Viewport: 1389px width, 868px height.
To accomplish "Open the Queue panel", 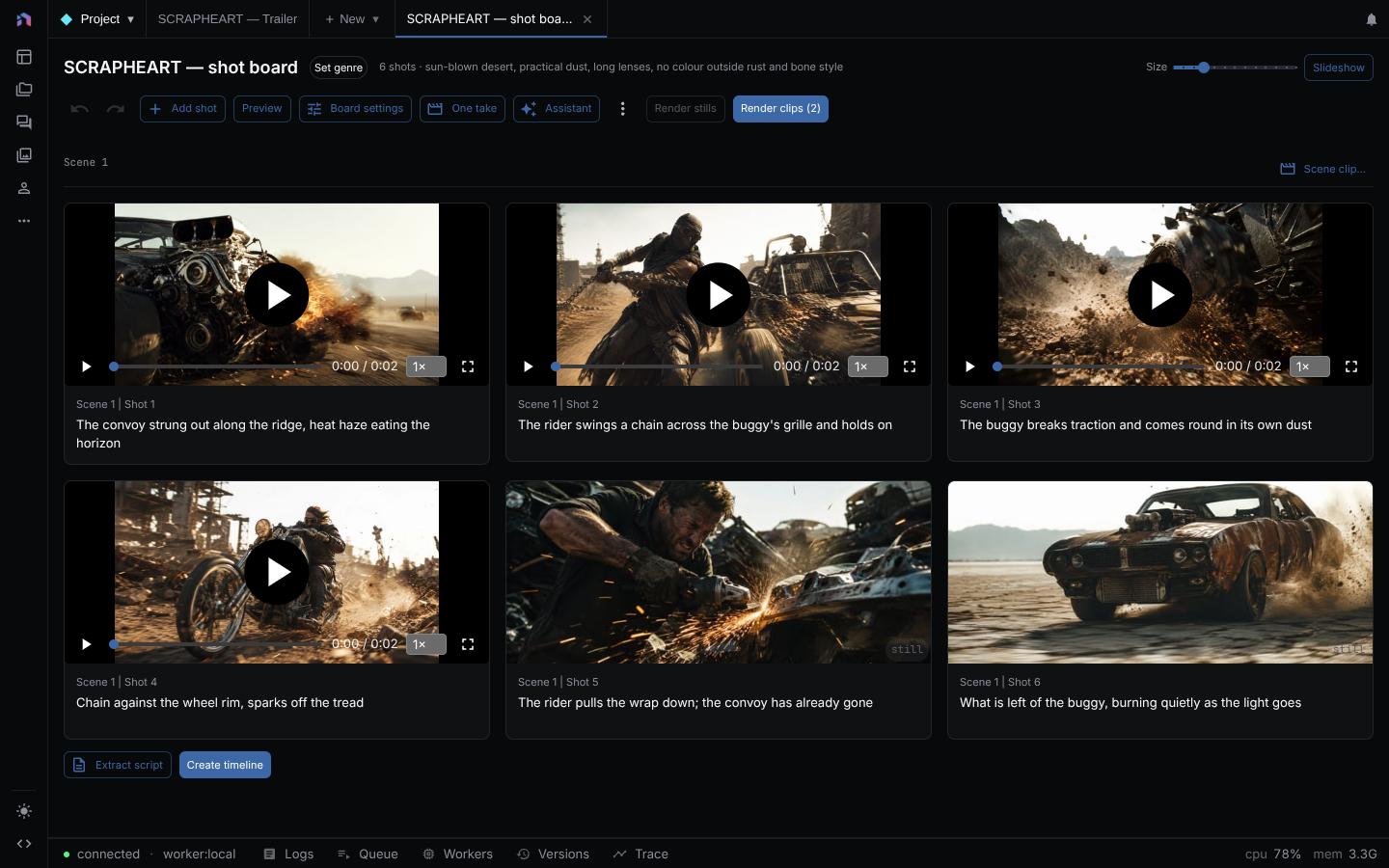I will [x=368, y=854].
